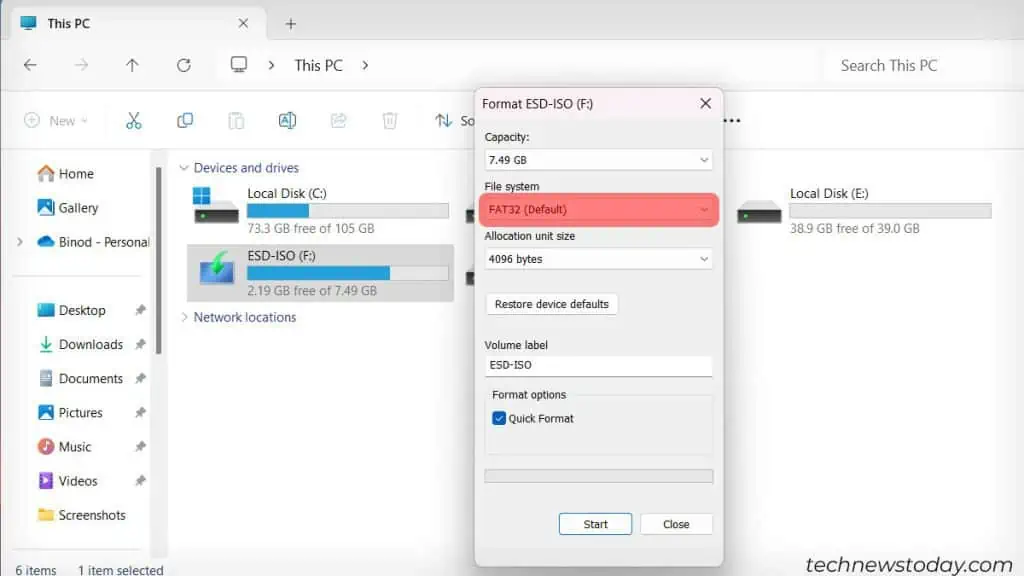Unpin Pictures using its pin icon
The image size is (1024, 576).
[x=140, y=413]
